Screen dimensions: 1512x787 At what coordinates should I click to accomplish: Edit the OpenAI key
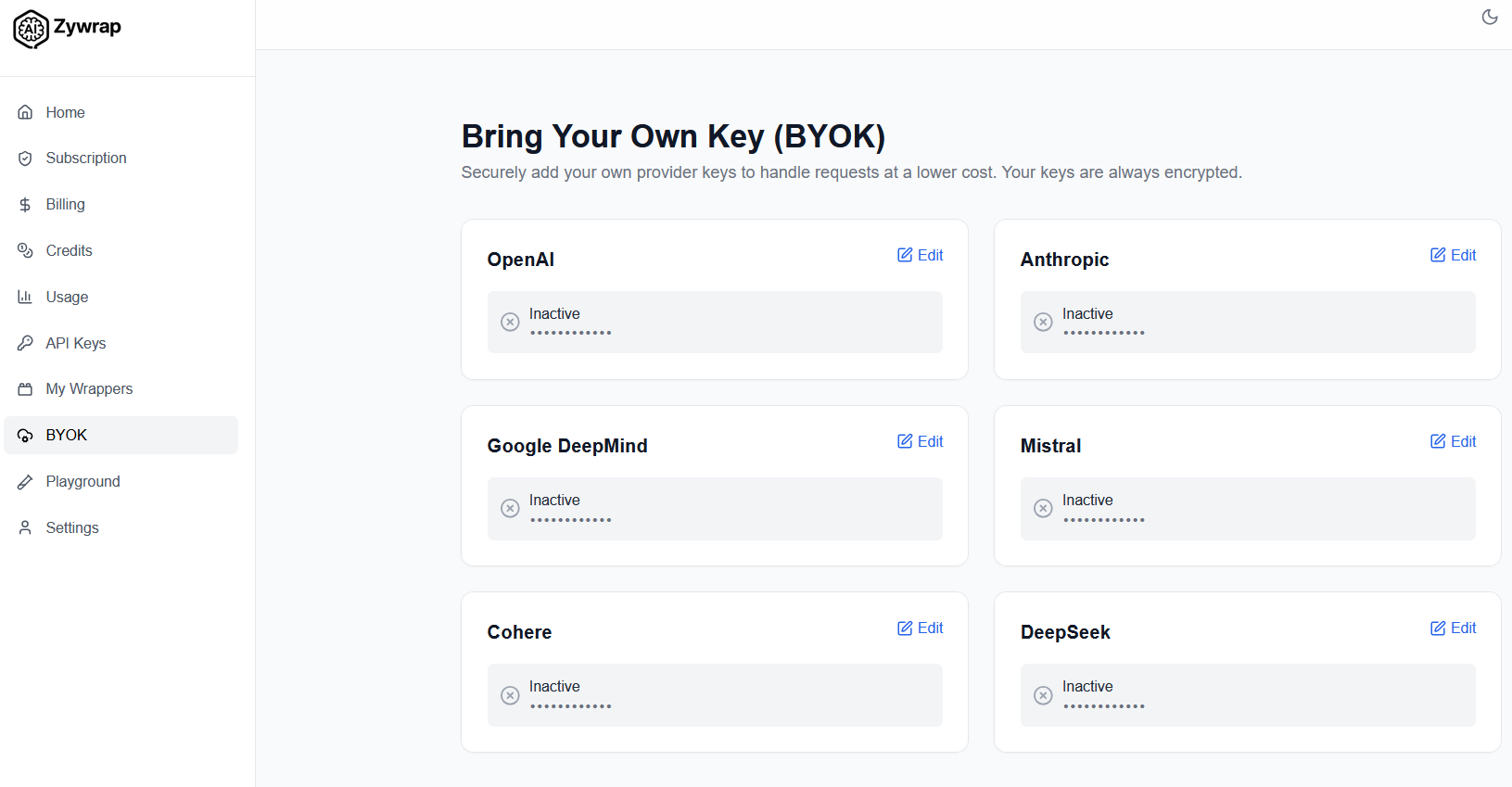920,255
